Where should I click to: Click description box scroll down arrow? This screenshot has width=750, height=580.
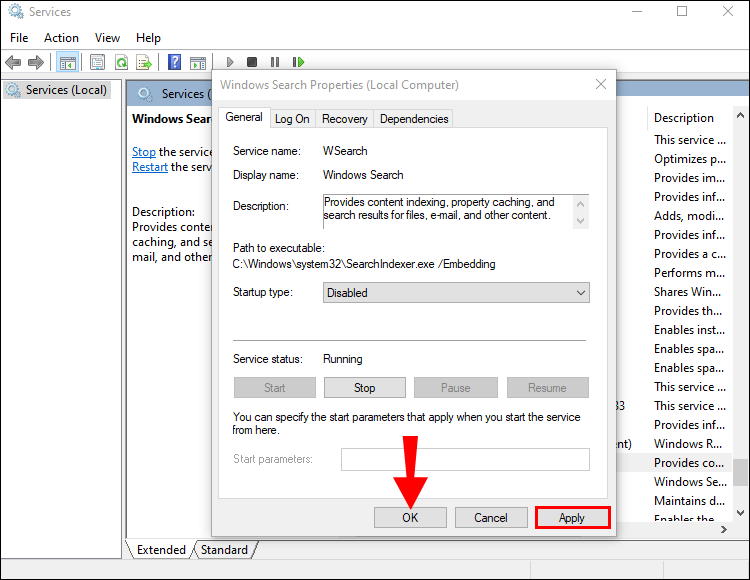[580, 220]
